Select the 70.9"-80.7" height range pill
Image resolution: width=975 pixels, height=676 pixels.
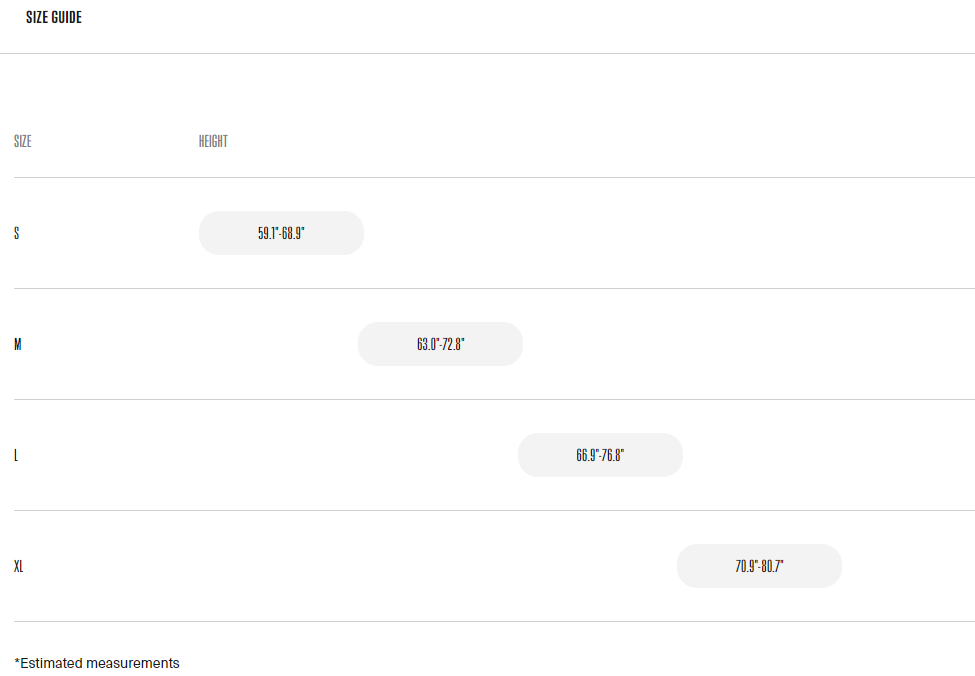click(759, 567)
